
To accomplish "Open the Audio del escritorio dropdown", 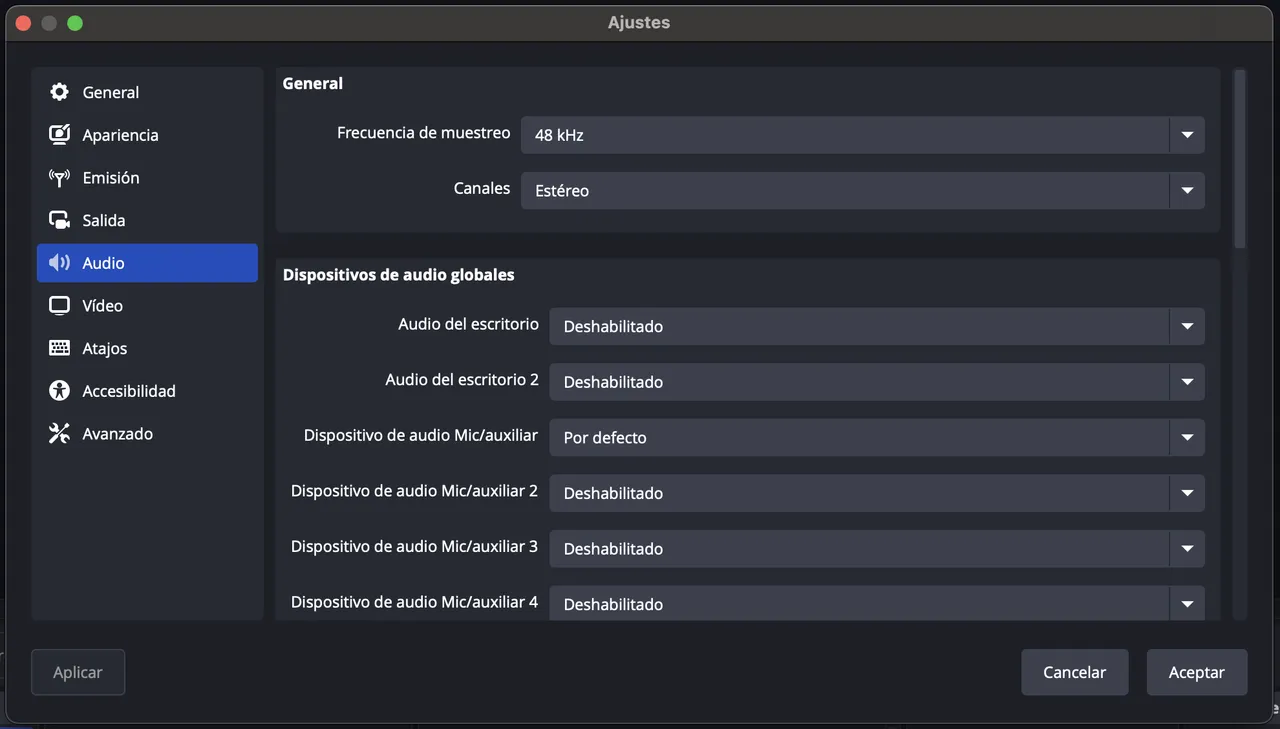I will [877, 326].
